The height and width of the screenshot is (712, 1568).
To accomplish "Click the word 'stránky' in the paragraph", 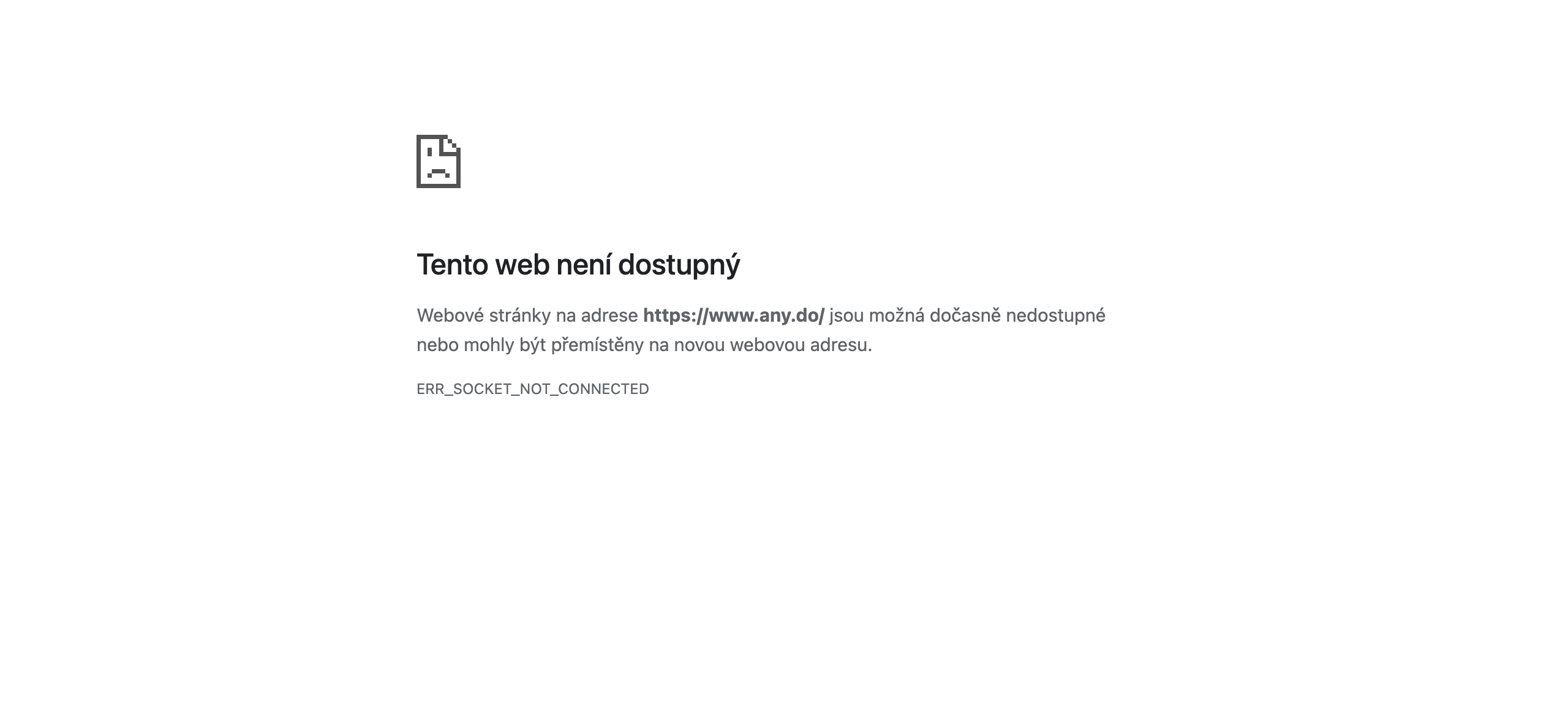I will point(520,316).
